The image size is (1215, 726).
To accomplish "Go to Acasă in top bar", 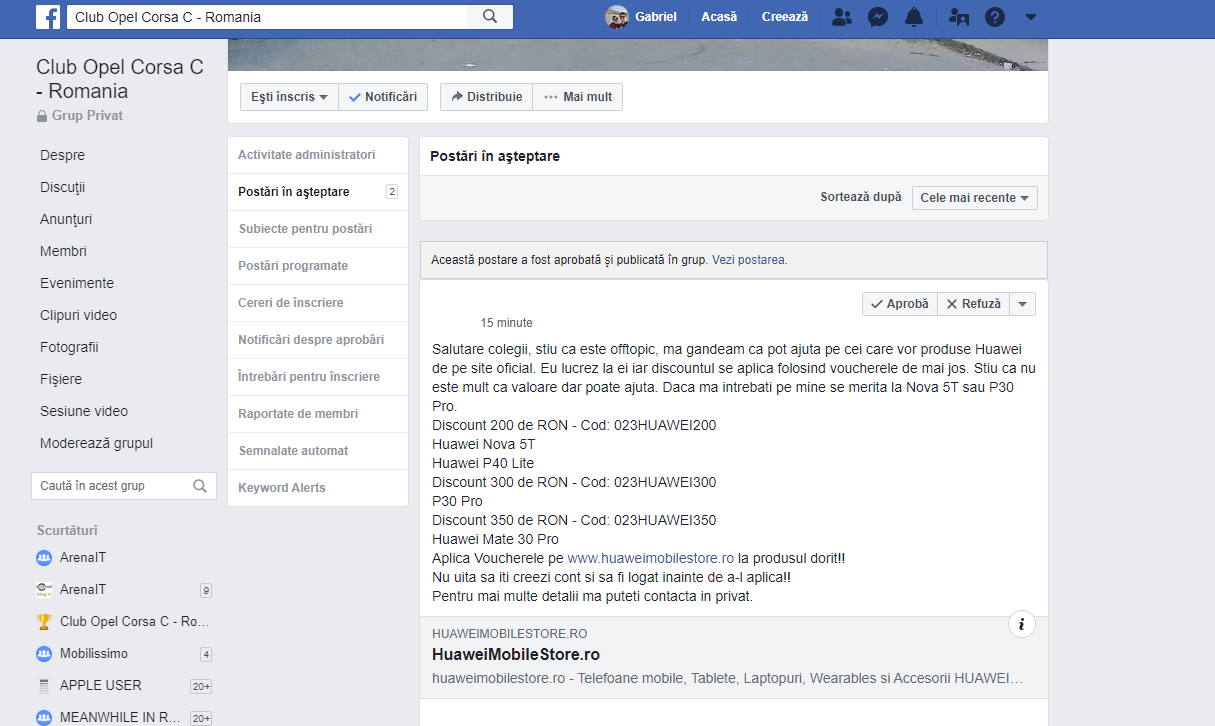I will pyautogui.click(x=719, y=17).
